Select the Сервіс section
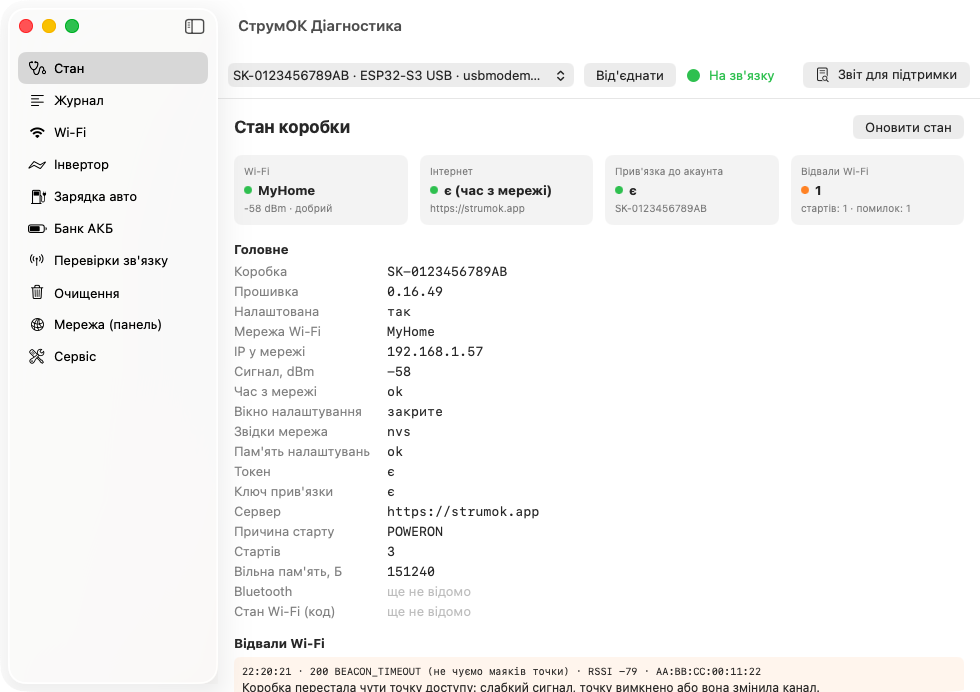This screenshot has height=692, width=980. [113, 356]
